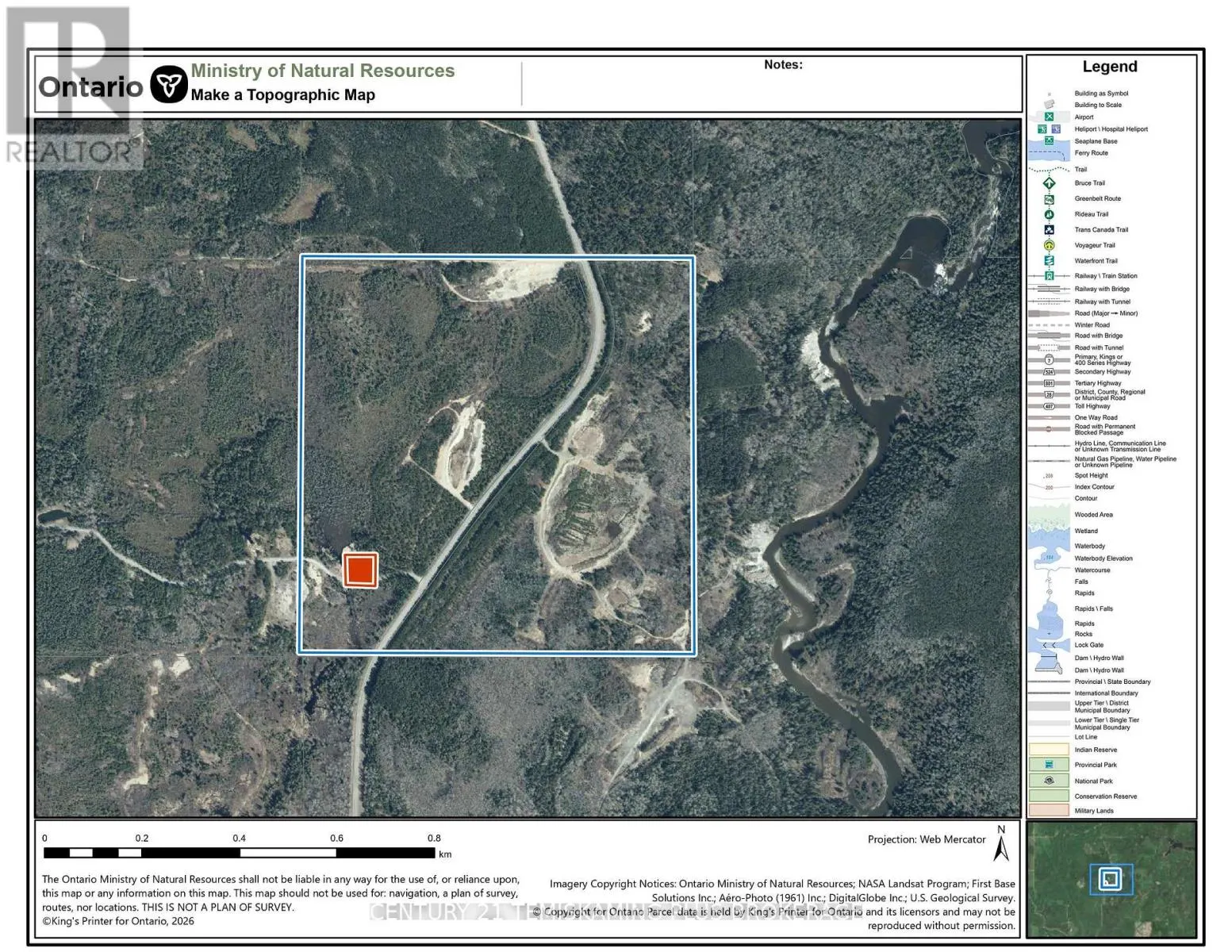The image size is (1232, 952).
Task: Click the 'Make a Topographic Map' title
Action: 282,94
